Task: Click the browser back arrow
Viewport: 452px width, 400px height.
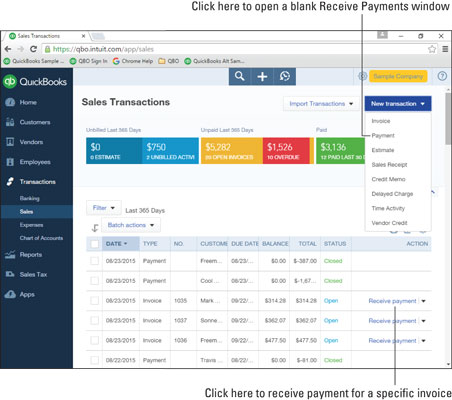Action: tap(8, 49)
